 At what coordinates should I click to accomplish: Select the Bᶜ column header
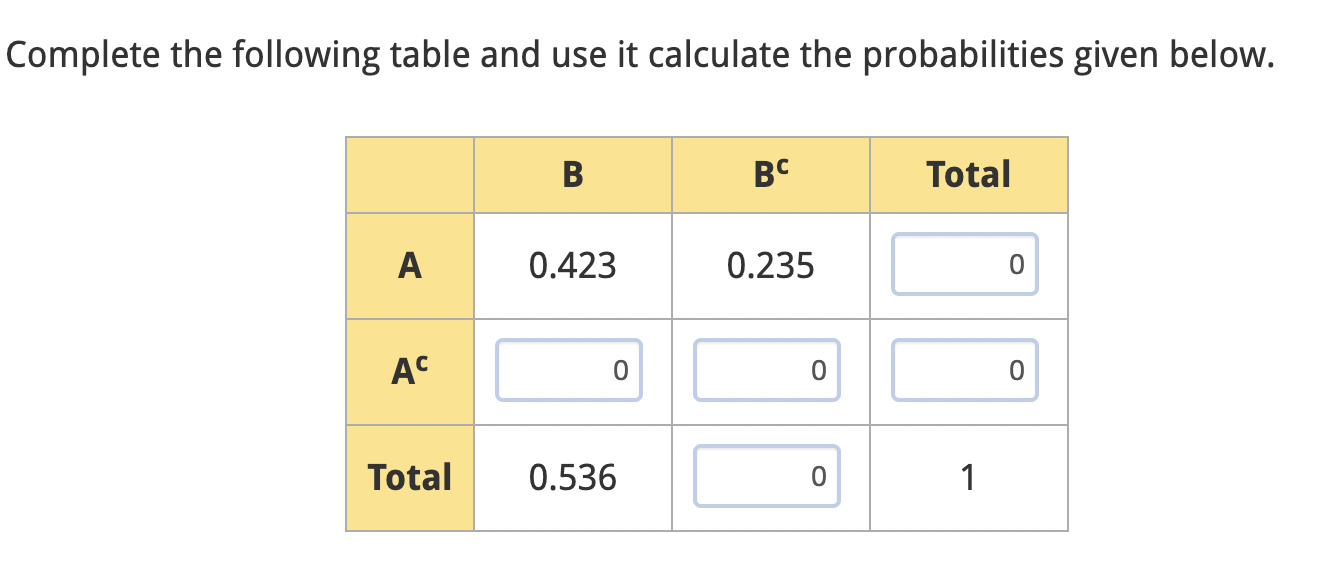[x=770, y=175]
